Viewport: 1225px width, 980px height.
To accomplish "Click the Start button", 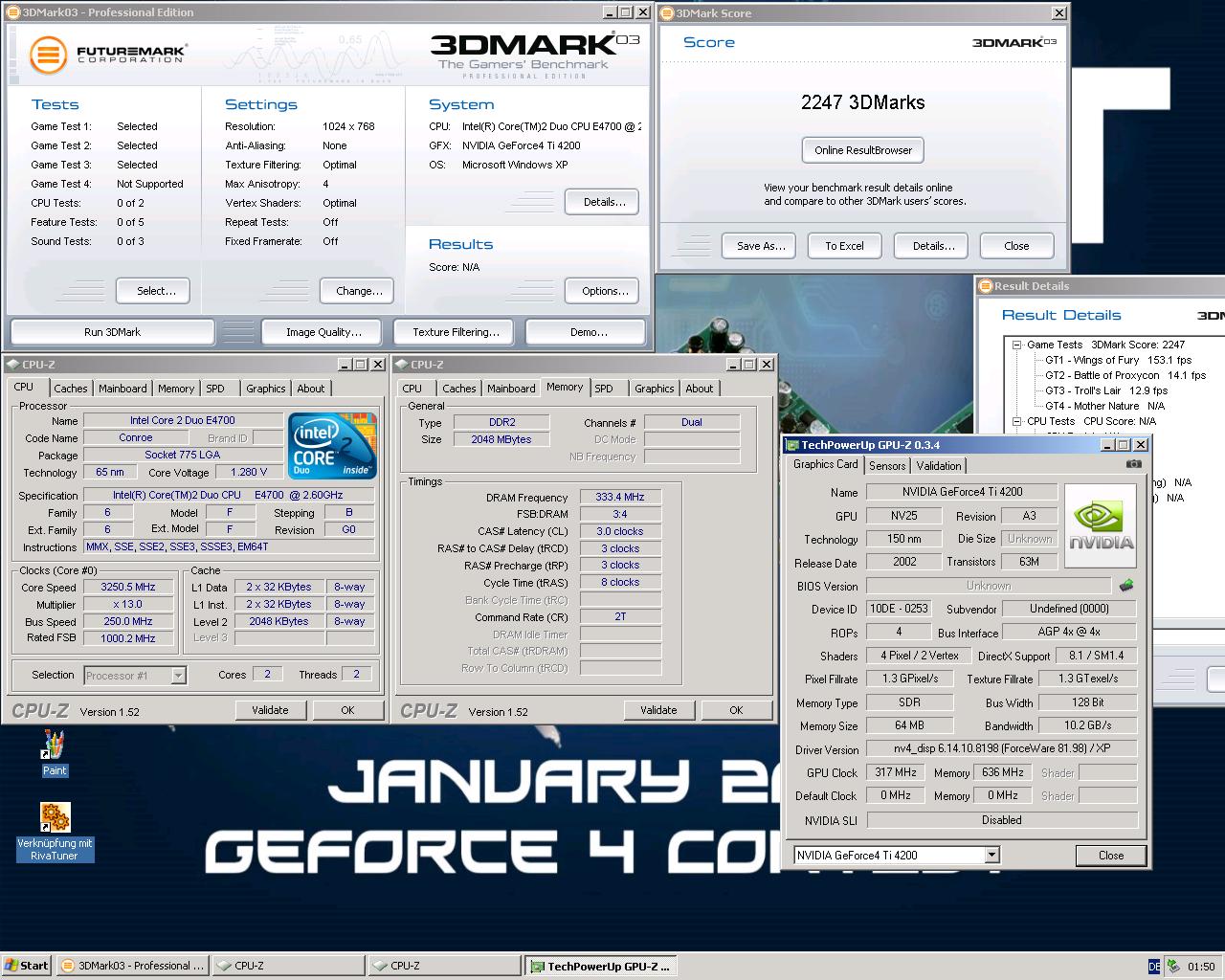I will pos(27,966).
